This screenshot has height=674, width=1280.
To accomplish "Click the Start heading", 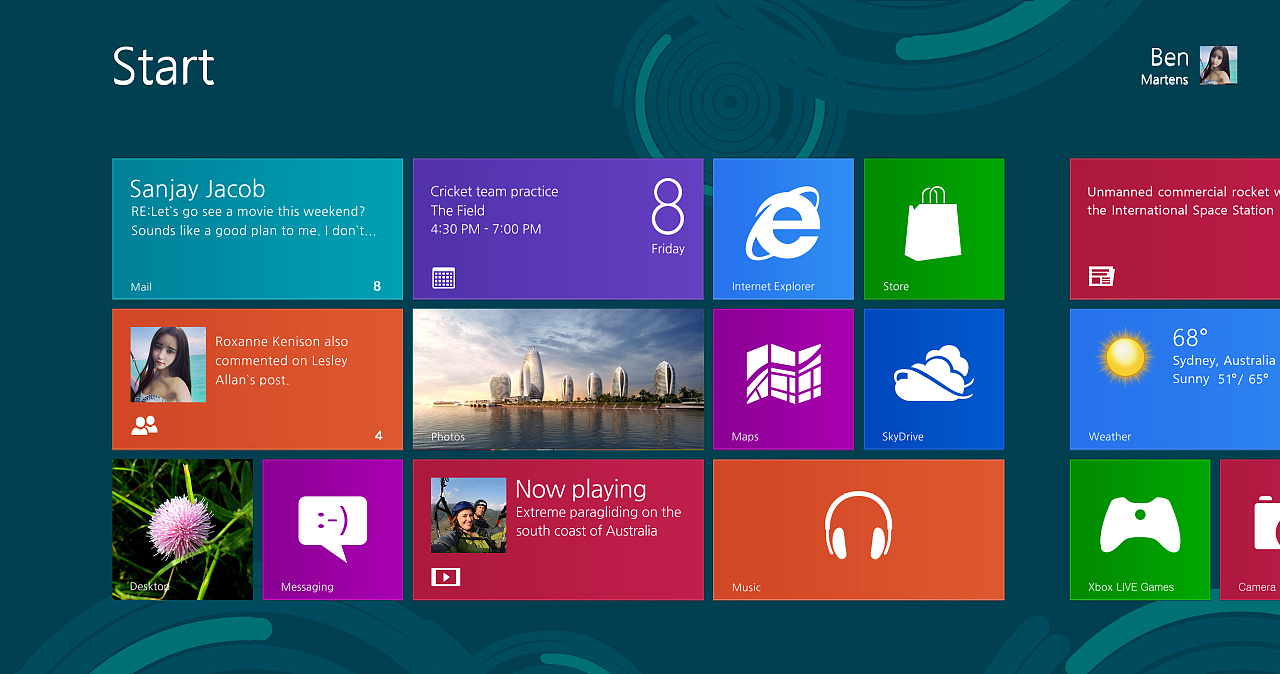I will [x=164, y=67].
